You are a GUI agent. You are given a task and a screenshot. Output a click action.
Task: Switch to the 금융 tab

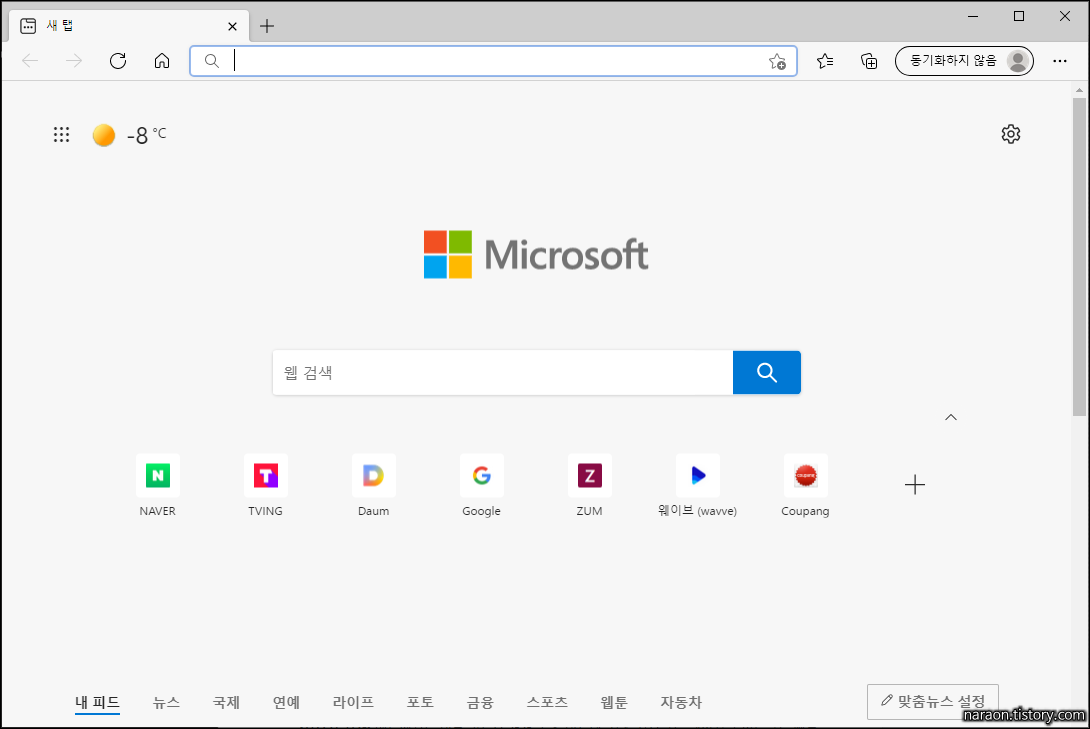pyautogui.click(x=480, y=703)
